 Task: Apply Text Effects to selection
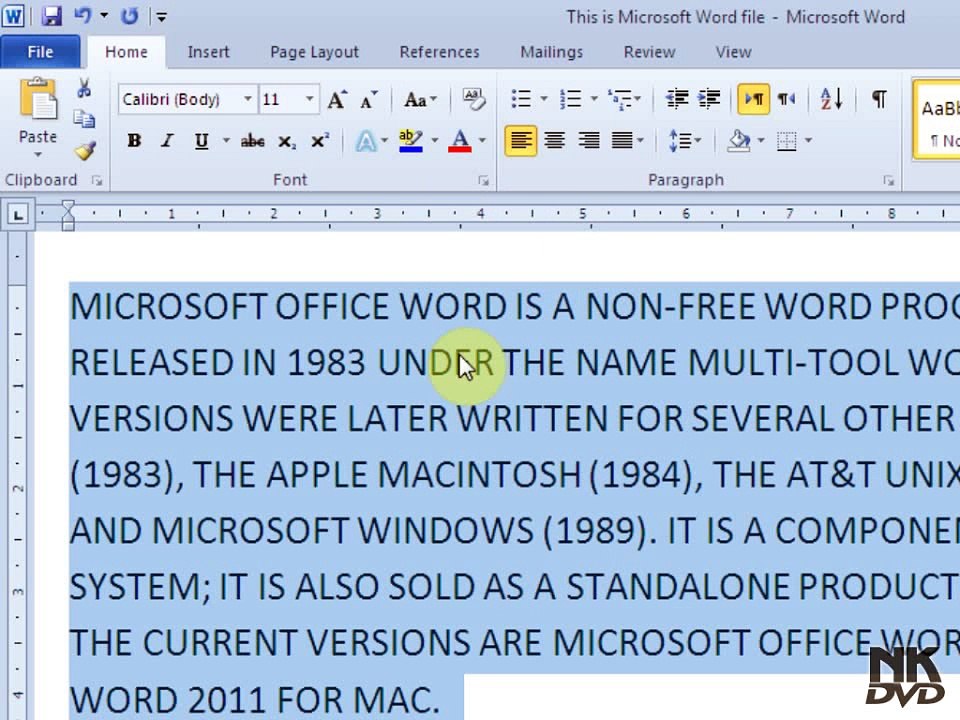(x=366, y=141)
